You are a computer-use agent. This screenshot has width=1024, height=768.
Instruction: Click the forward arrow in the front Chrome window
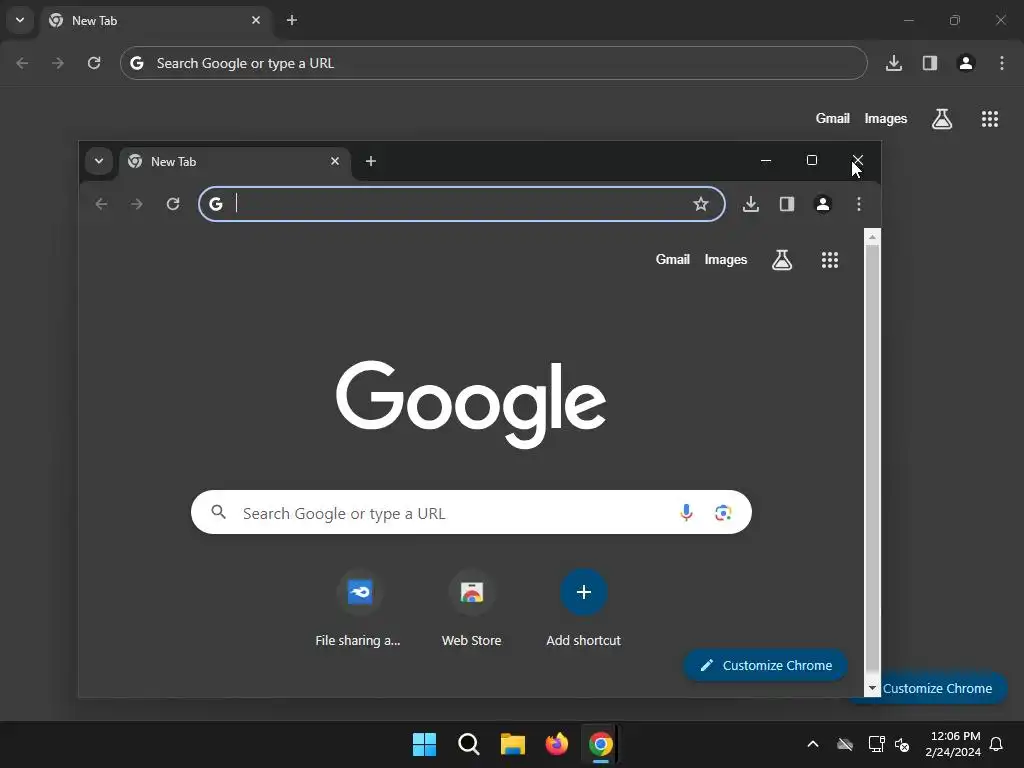[x=136, y=204]
